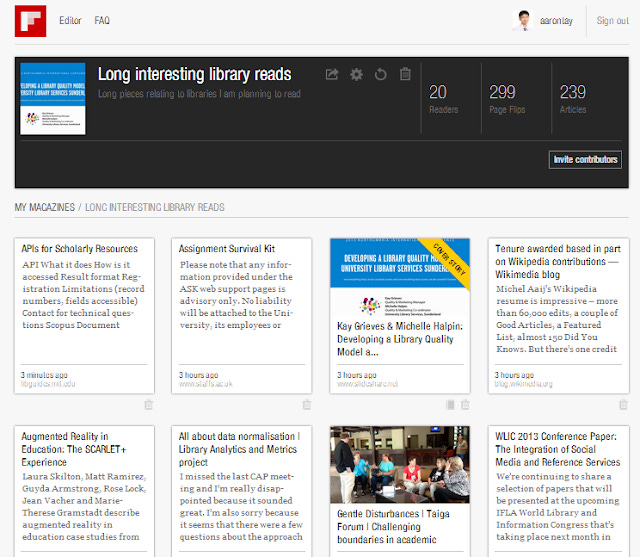The width and height of the screenshot is (640, 557).
Task: Click the red Flipboard logo
Action: pos(31,21)
